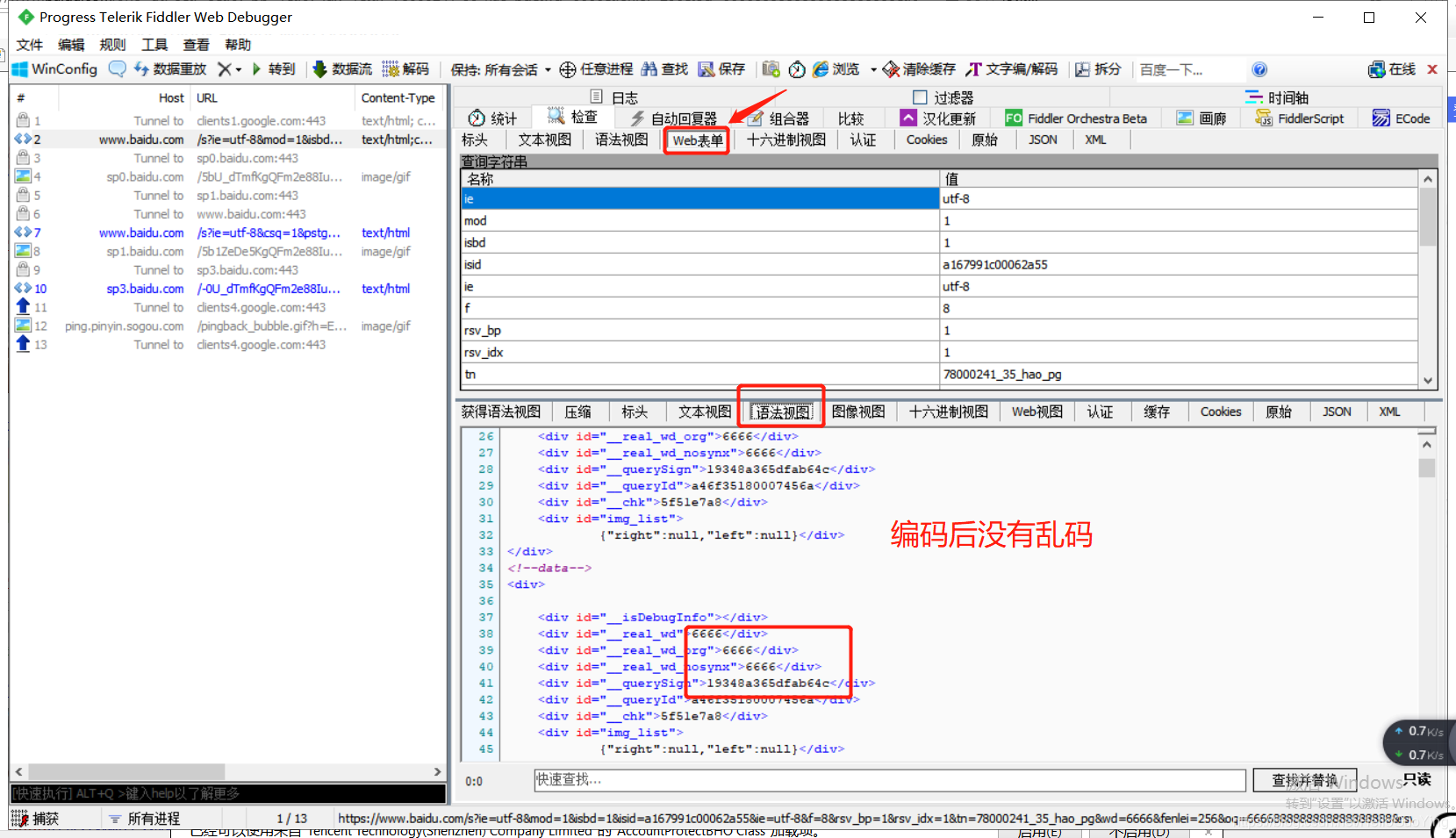Open the 自动回复器 AutoResponder tab
The height and width of the screenshot is (838, 1456).
click(674, 118)
